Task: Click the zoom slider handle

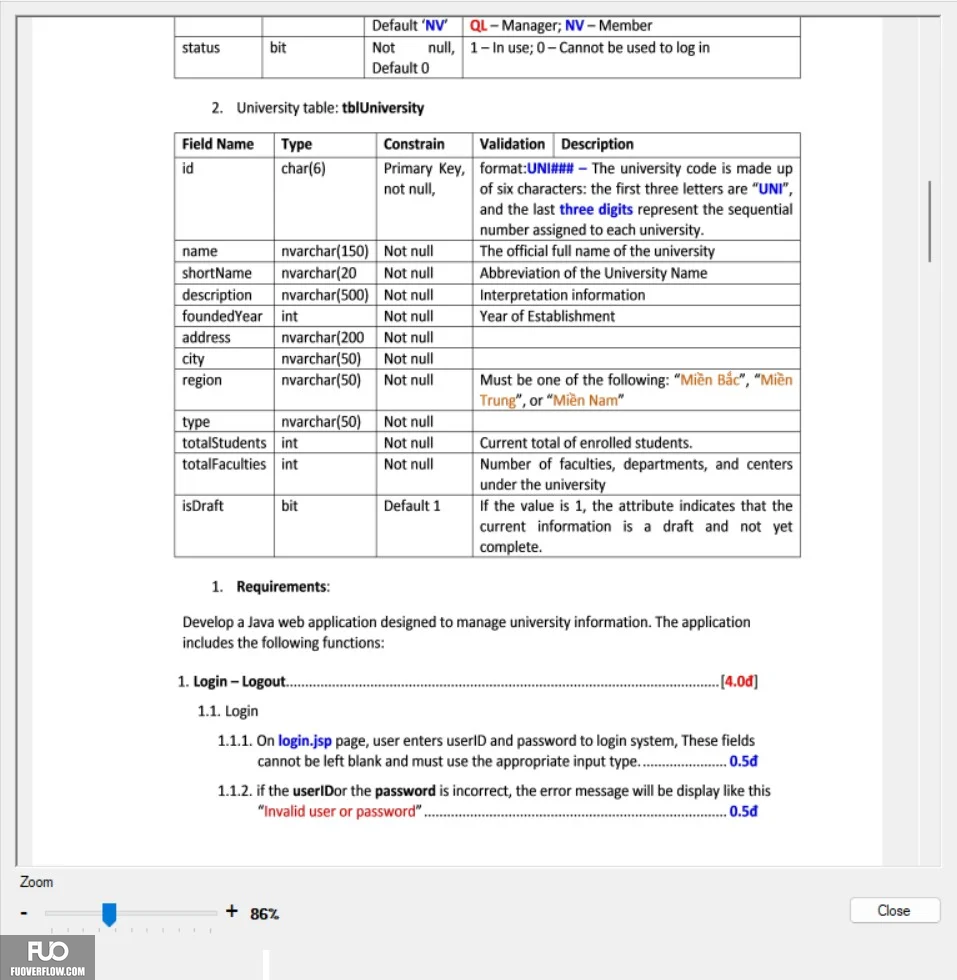Action: click(109, 914)
